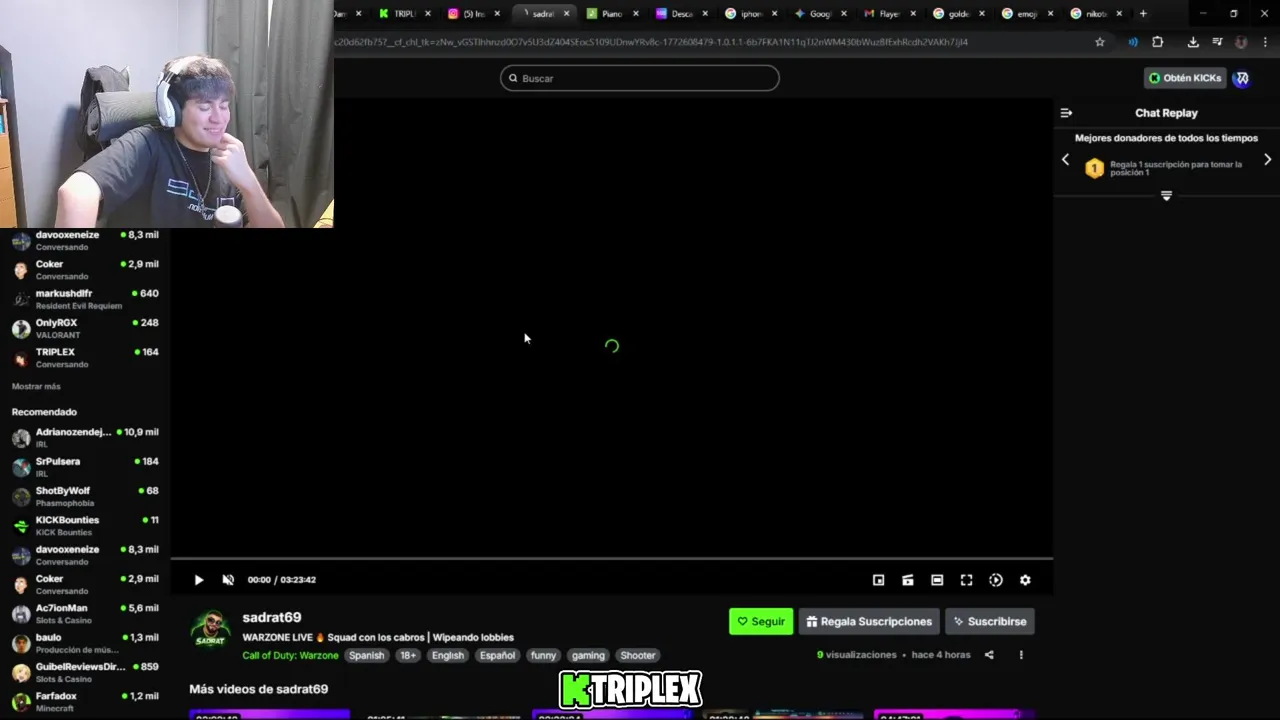Seek on the video progress bar
The height and width of the screenshot is (720, 1280).
tap(612, 558)
